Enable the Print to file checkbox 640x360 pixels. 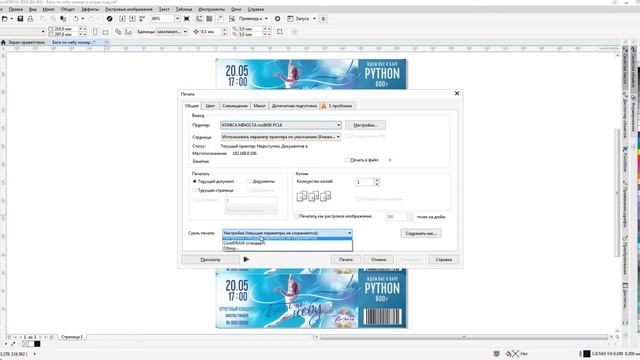(347, 160)
